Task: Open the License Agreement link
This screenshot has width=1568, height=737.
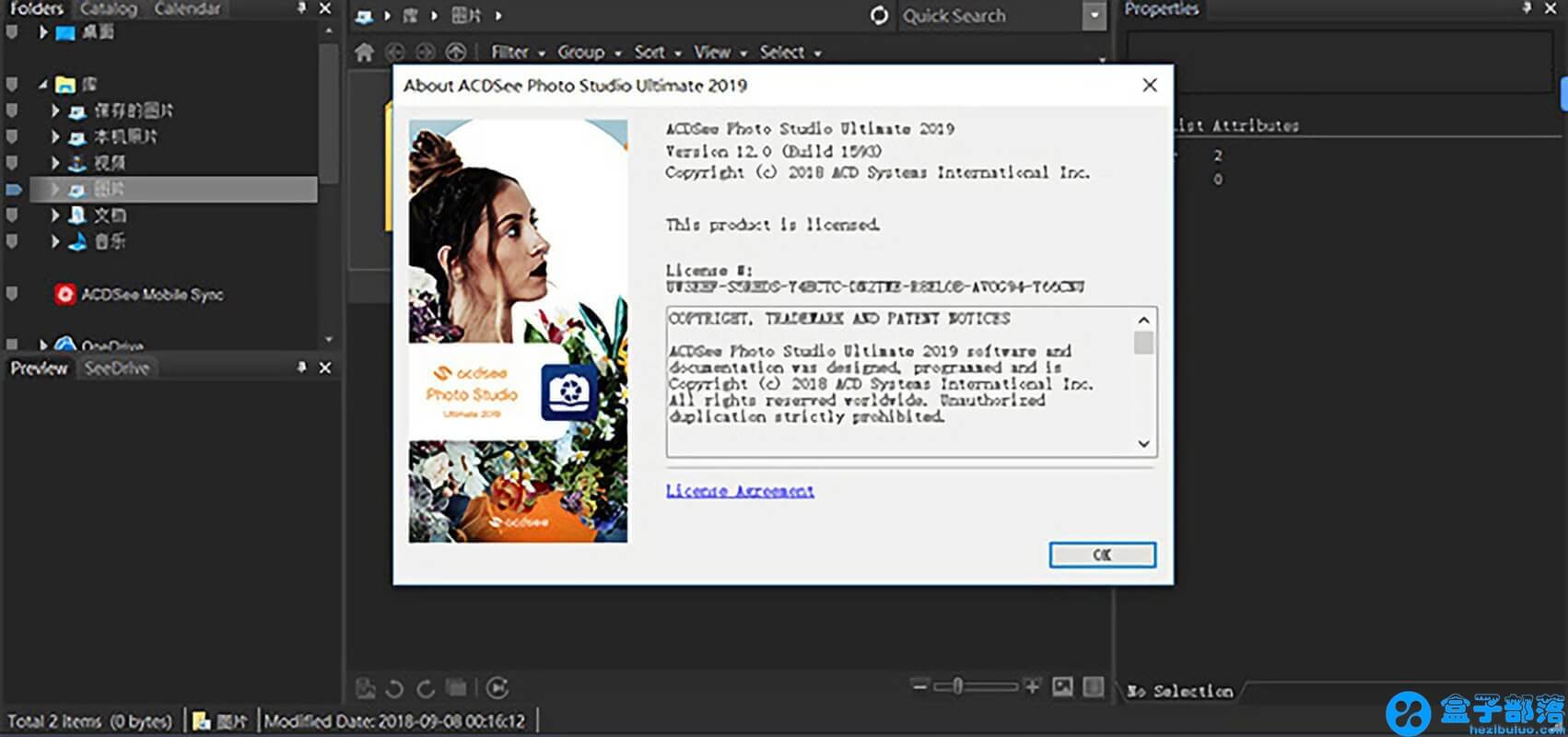Action: point(740,491)
